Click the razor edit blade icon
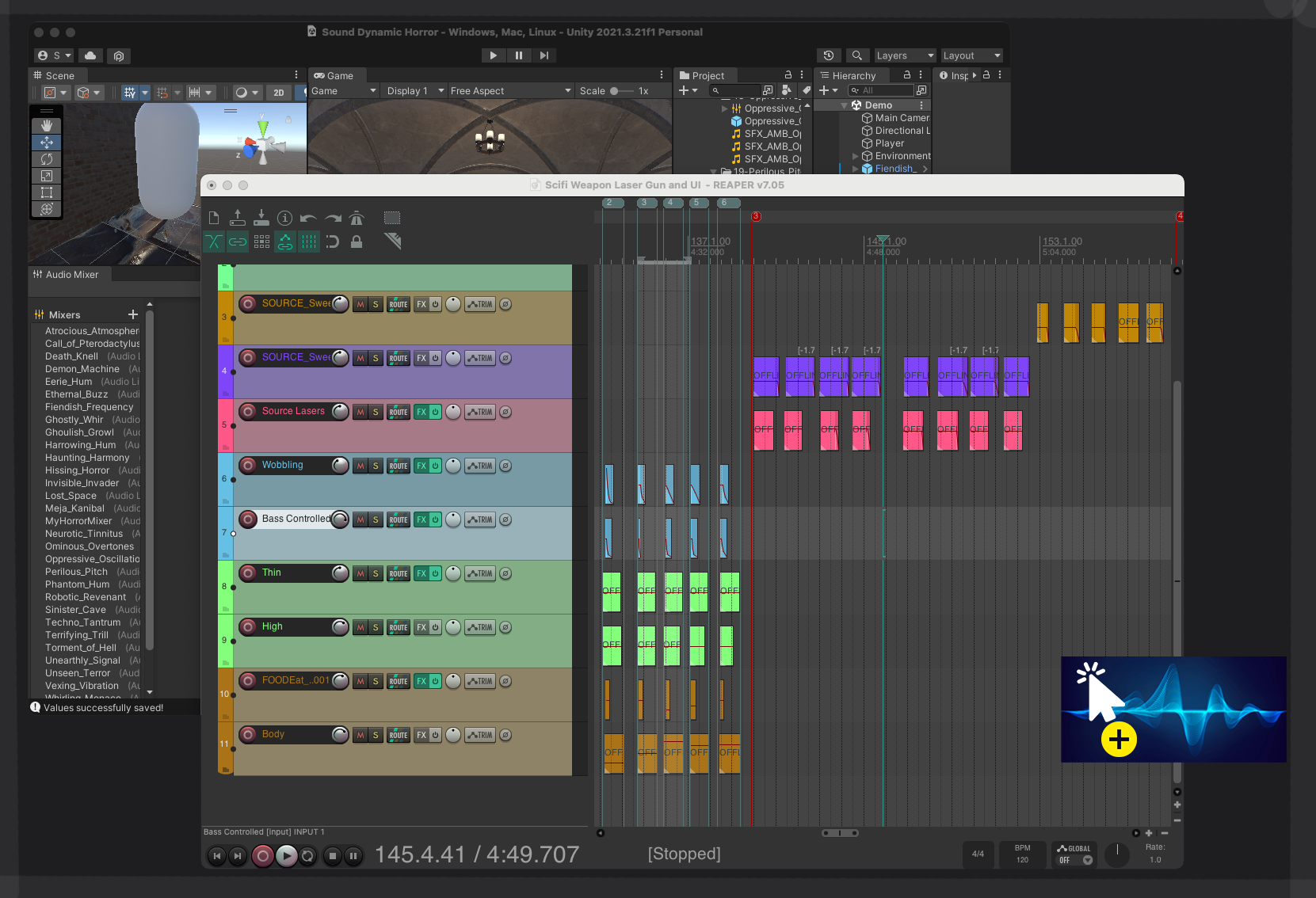The image size is (1316, 898). (392, 241)
